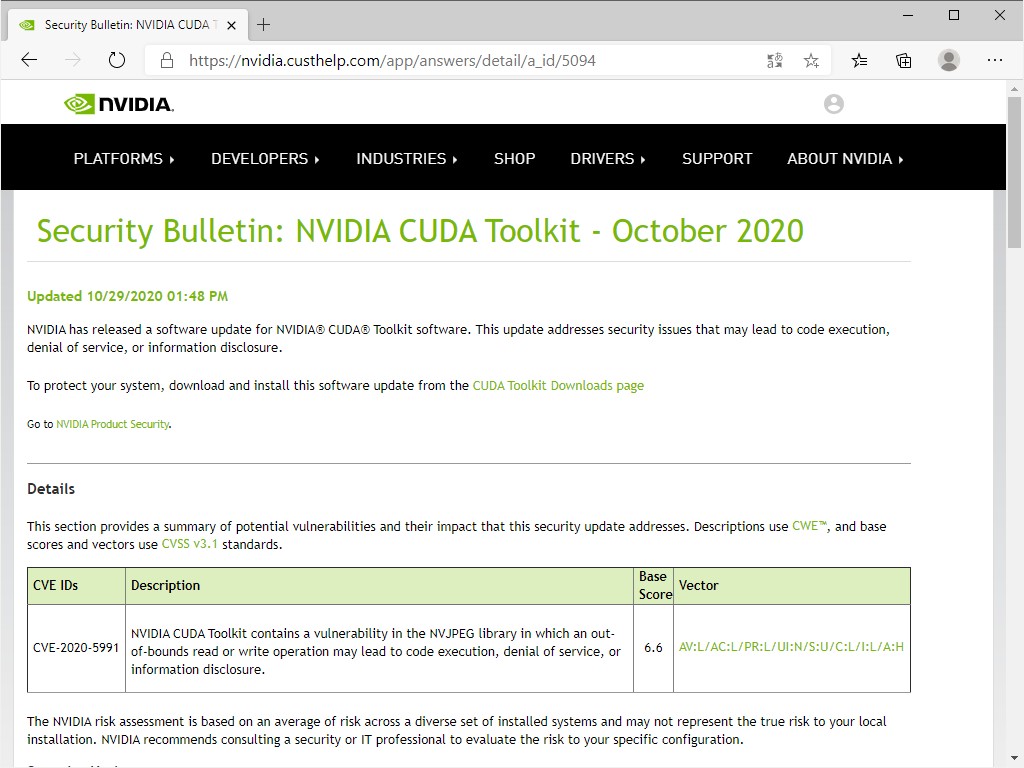Viewport: 1024px width, 768px height.
Task: Open the Favorites list icon
Action: (x=859, y=61)
